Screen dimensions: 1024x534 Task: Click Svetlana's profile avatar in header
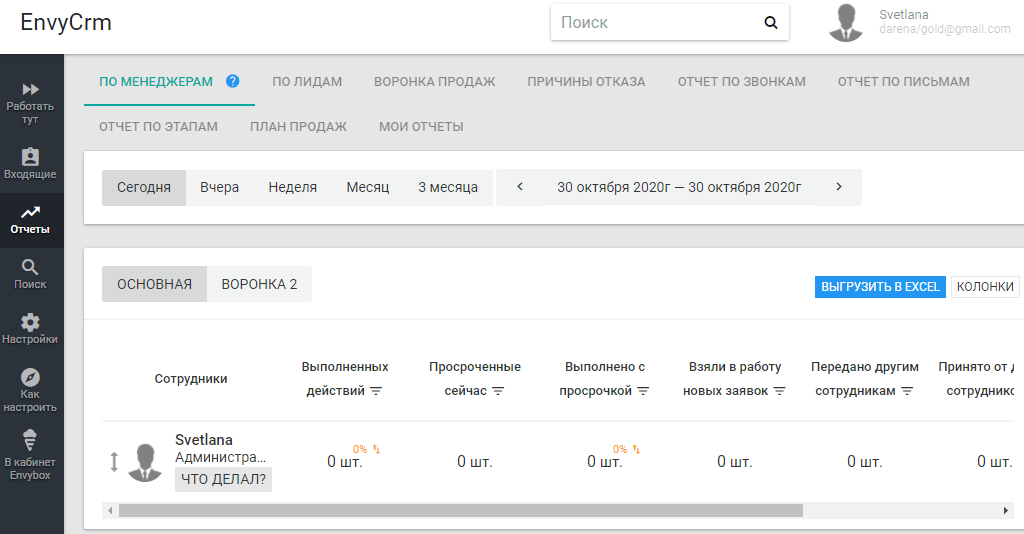(846, 23)
